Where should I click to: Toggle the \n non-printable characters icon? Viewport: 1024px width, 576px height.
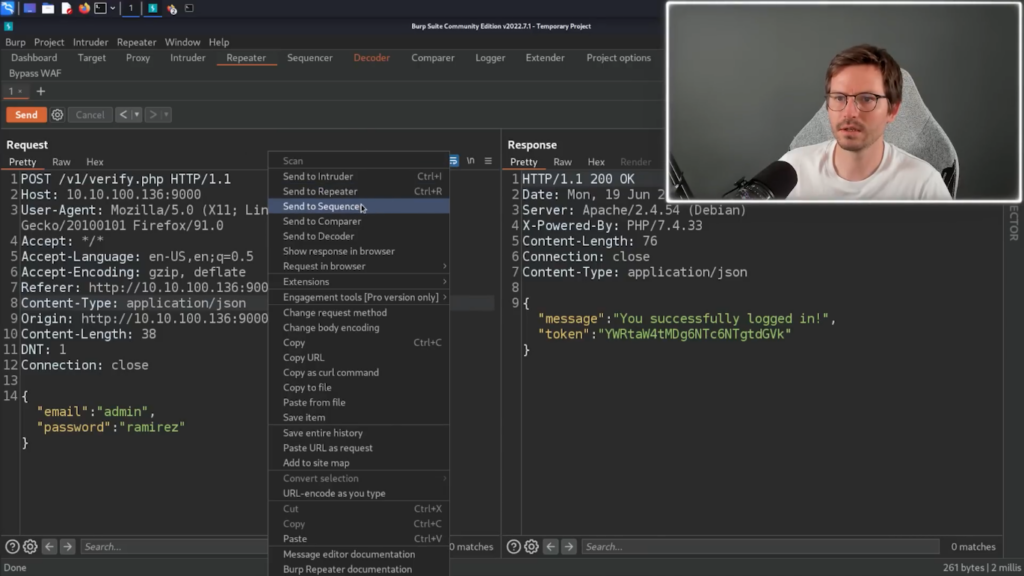click(471, 161)
